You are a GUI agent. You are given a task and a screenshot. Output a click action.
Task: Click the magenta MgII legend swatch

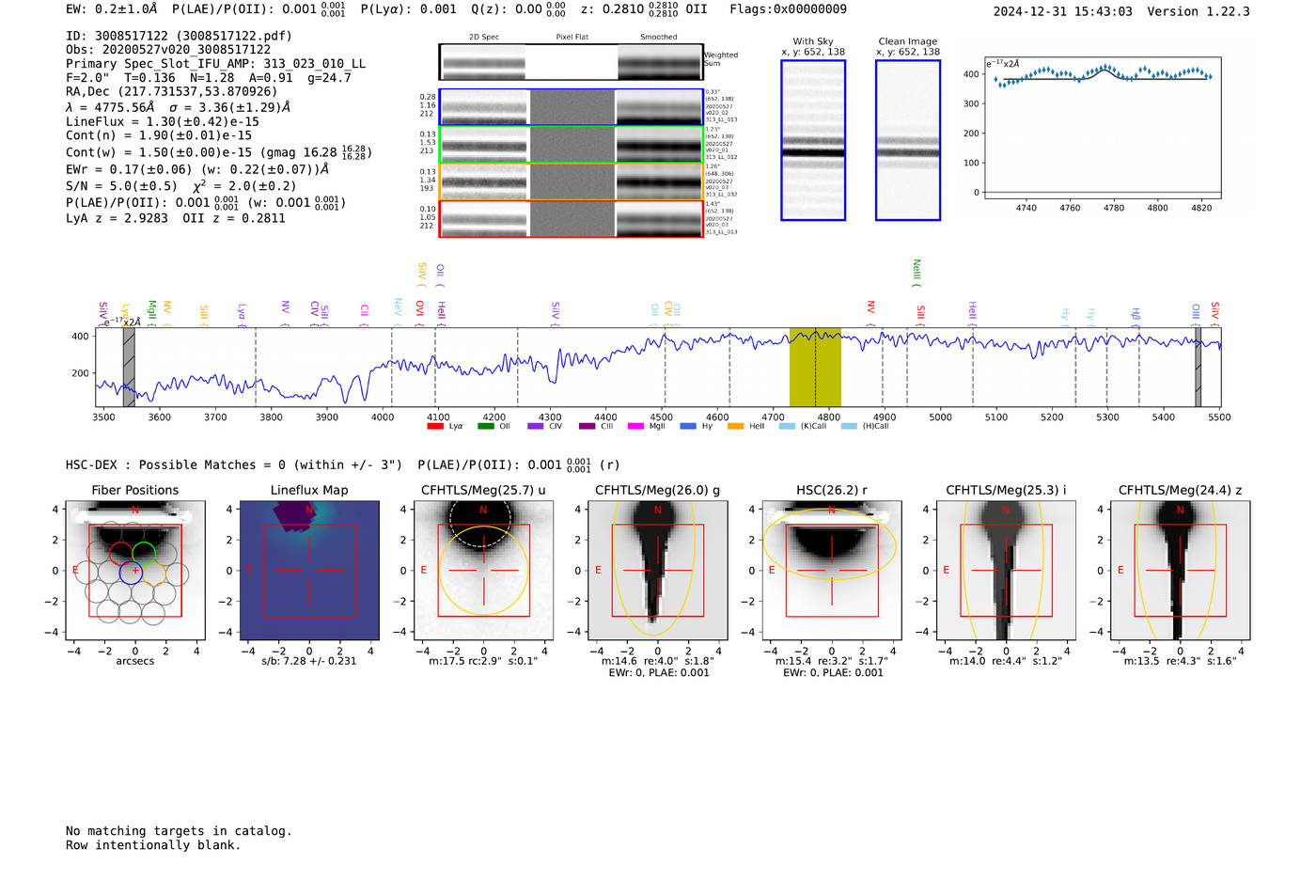[x=635, y=426]
